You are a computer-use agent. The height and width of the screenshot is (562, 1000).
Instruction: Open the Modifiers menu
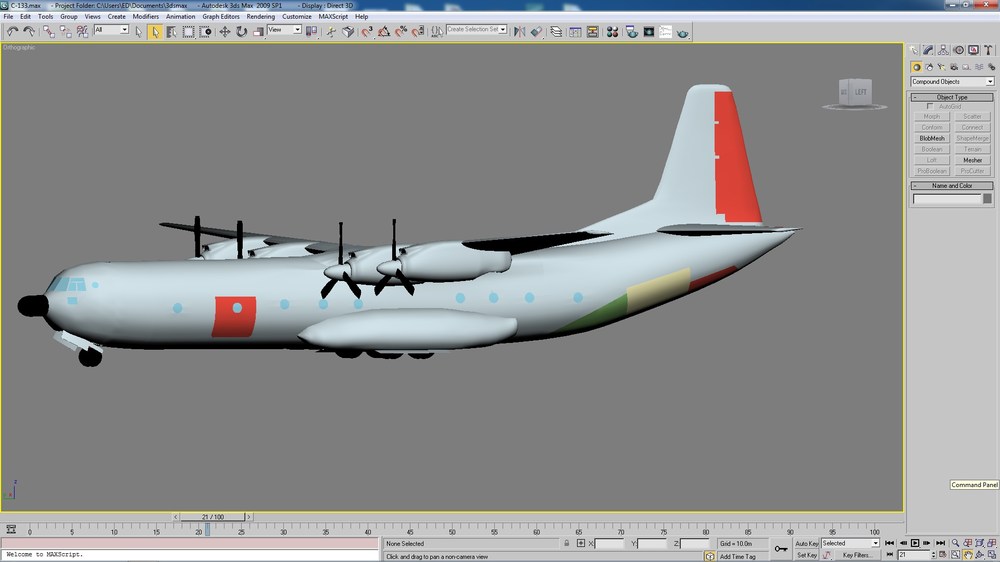(x=145, y=17)
